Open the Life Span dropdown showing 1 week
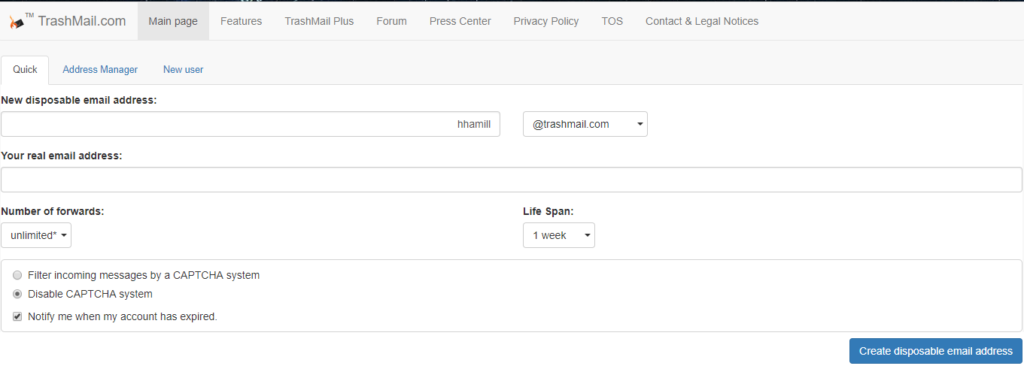The height and width of the screenshot is (378, 1024). (x=558, y=236)
